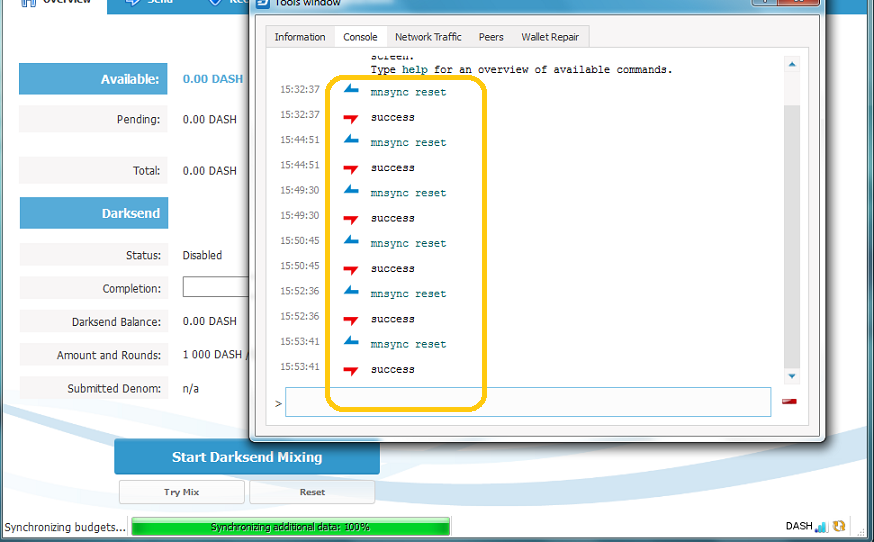Click the Total 0.00 DASH value
Viewport: 874px width, 542px height.
210,171
